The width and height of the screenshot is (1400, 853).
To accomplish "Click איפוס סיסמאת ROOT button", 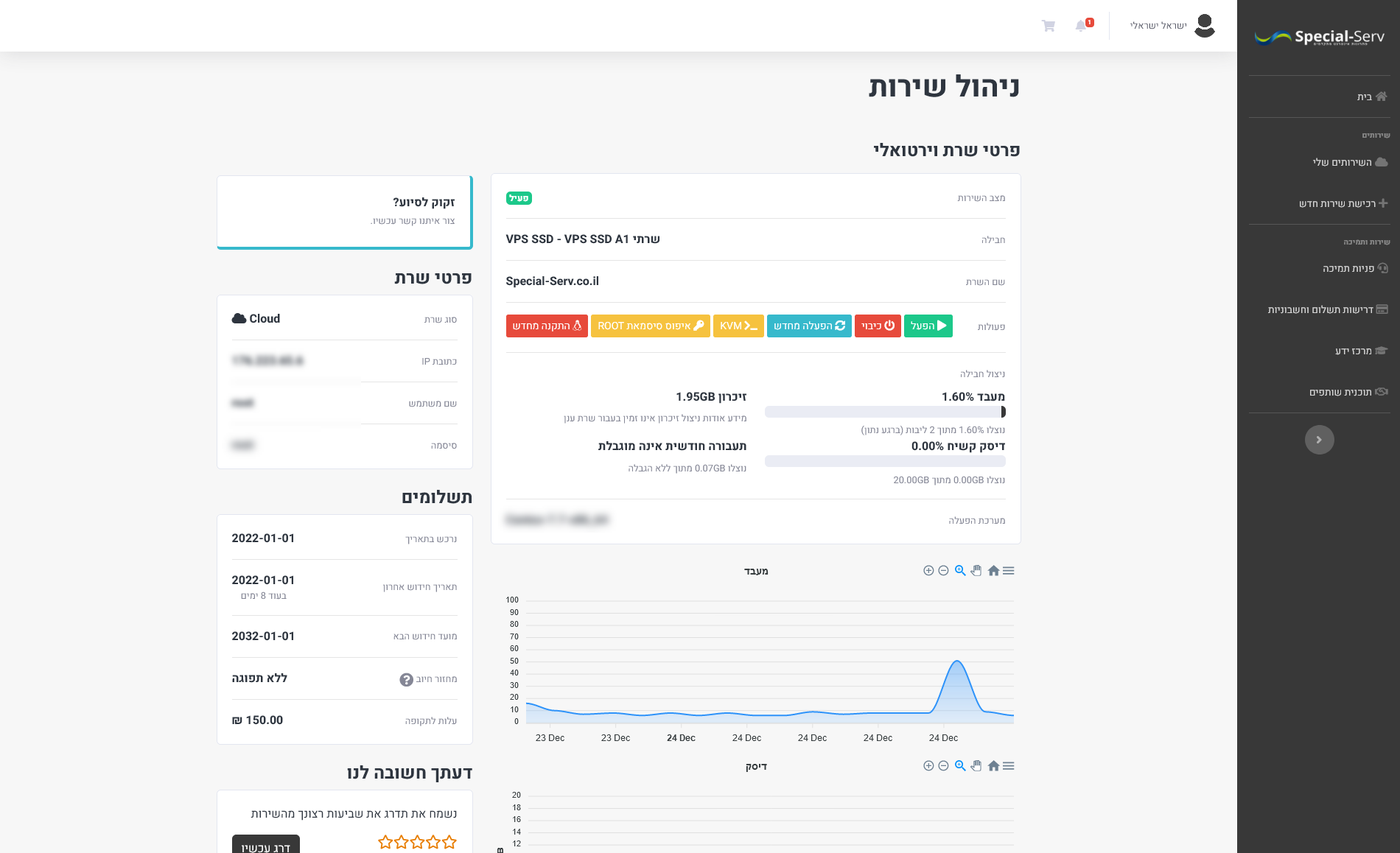I will click(651, 326).
